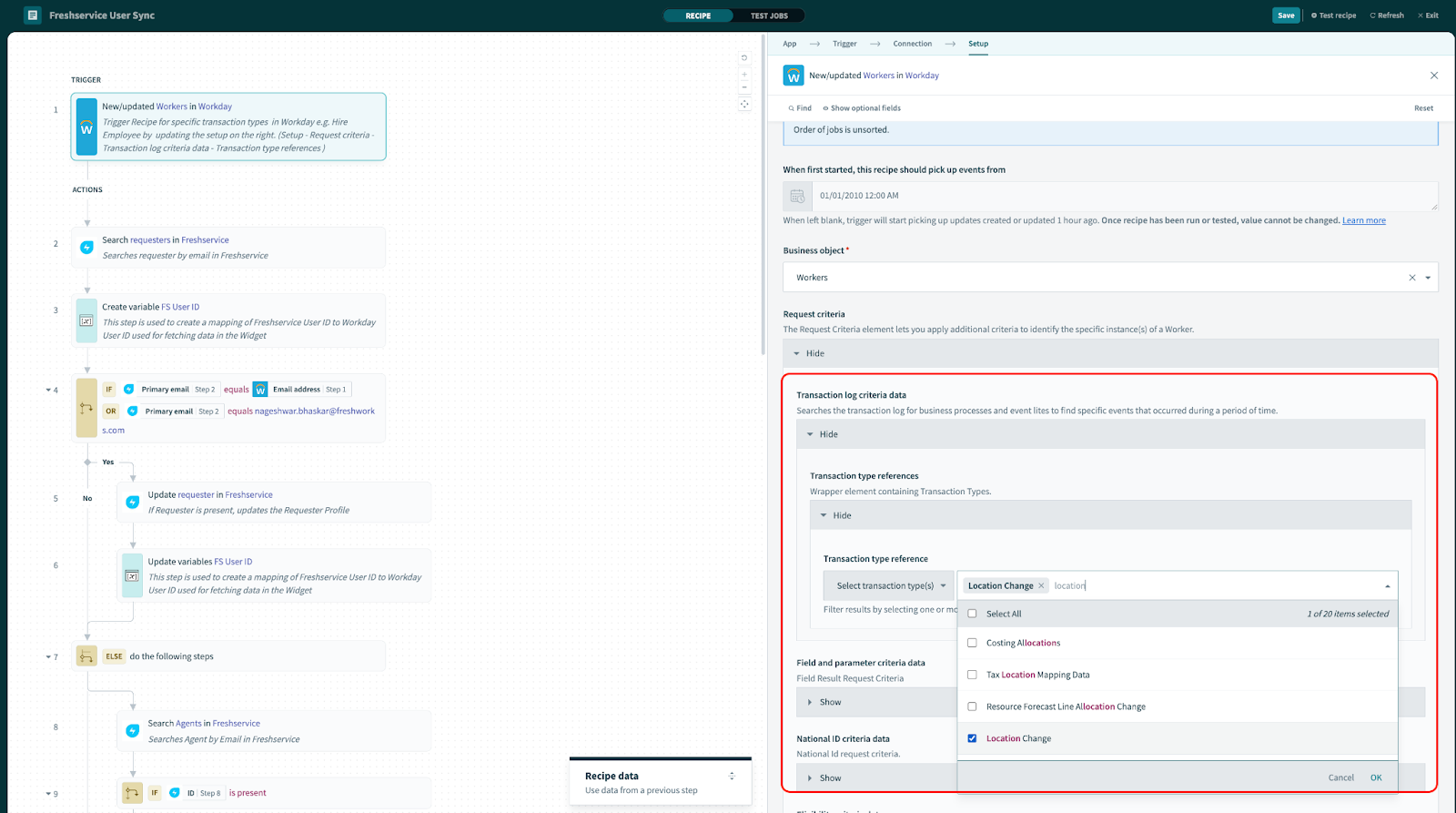Click Show optional fields
Image resolution: width=1456 pixels, height=813 pixels.
click(x=862, y=108)
